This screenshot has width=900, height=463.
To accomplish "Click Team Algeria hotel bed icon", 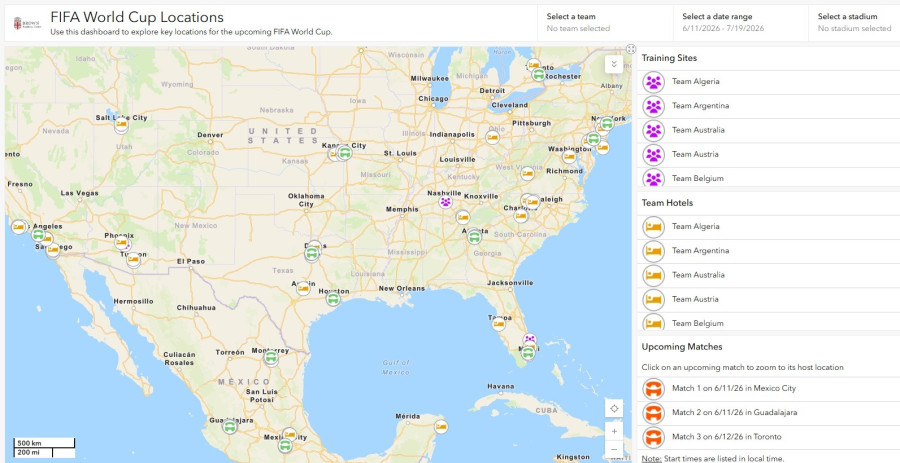I will (x=653, y=227).
